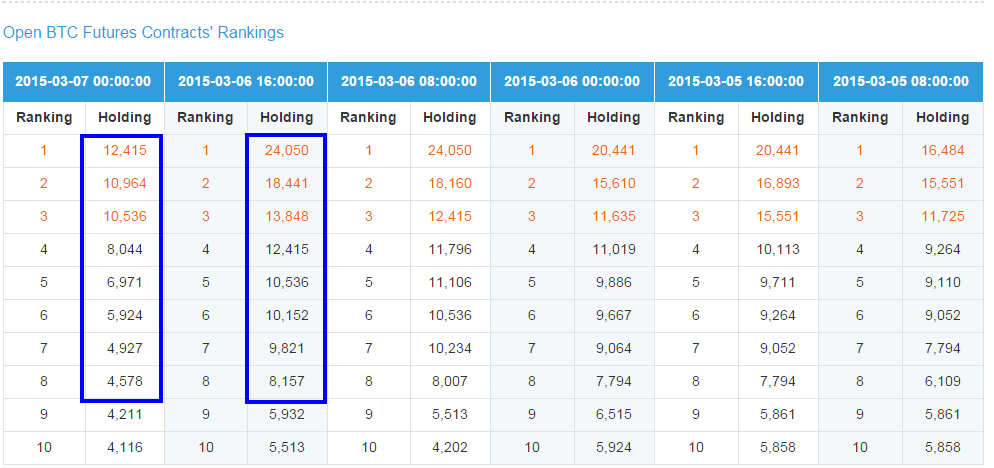Click the 16,893 holding value
The image size is (994, 468).
778,183
